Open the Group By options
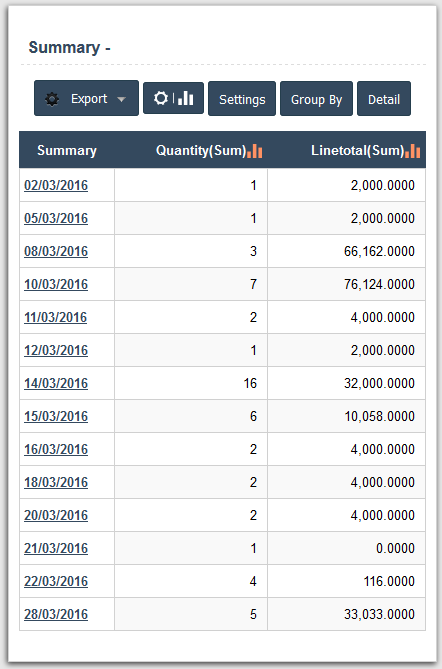 coord(316,99)
